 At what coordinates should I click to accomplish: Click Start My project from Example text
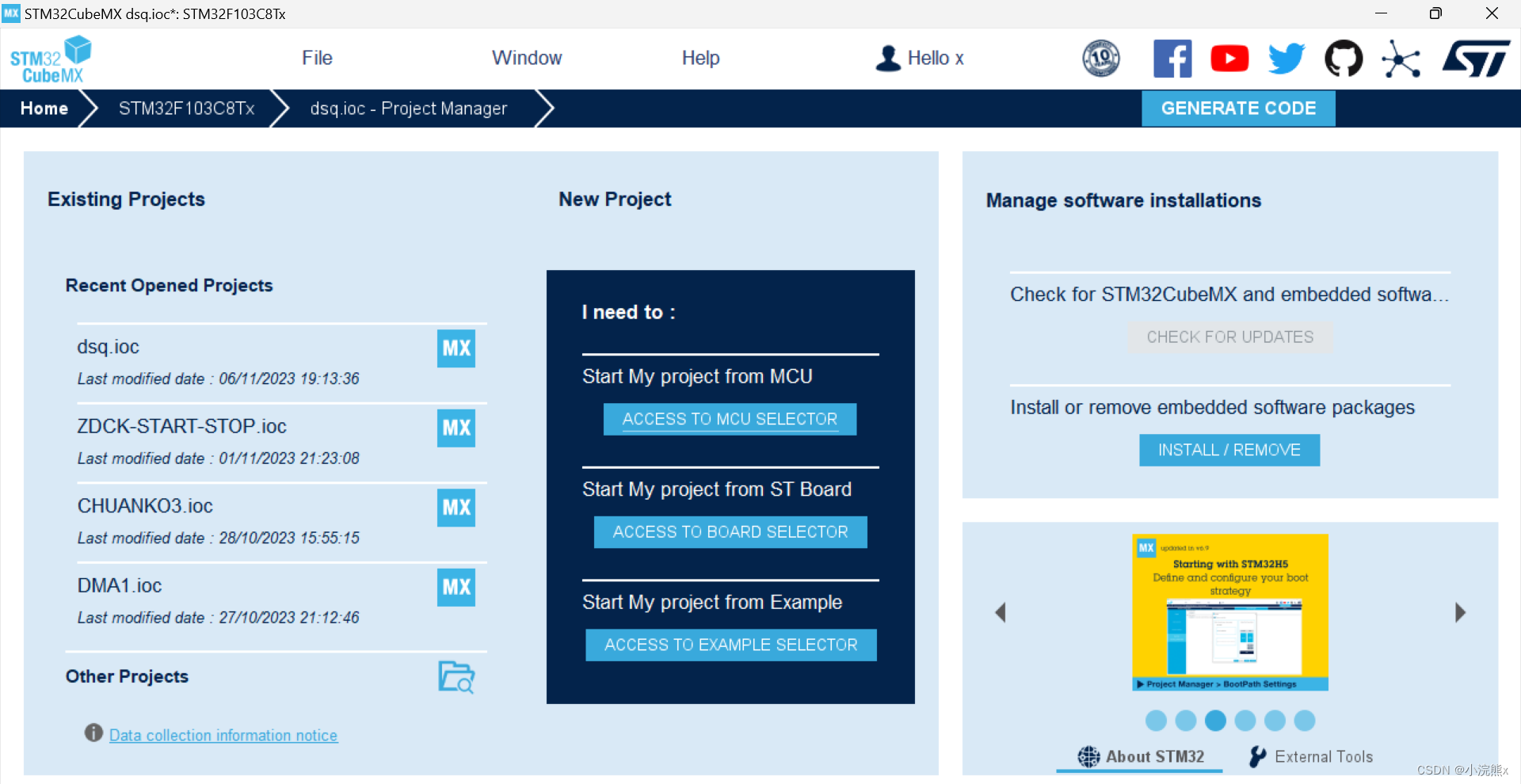712,603
